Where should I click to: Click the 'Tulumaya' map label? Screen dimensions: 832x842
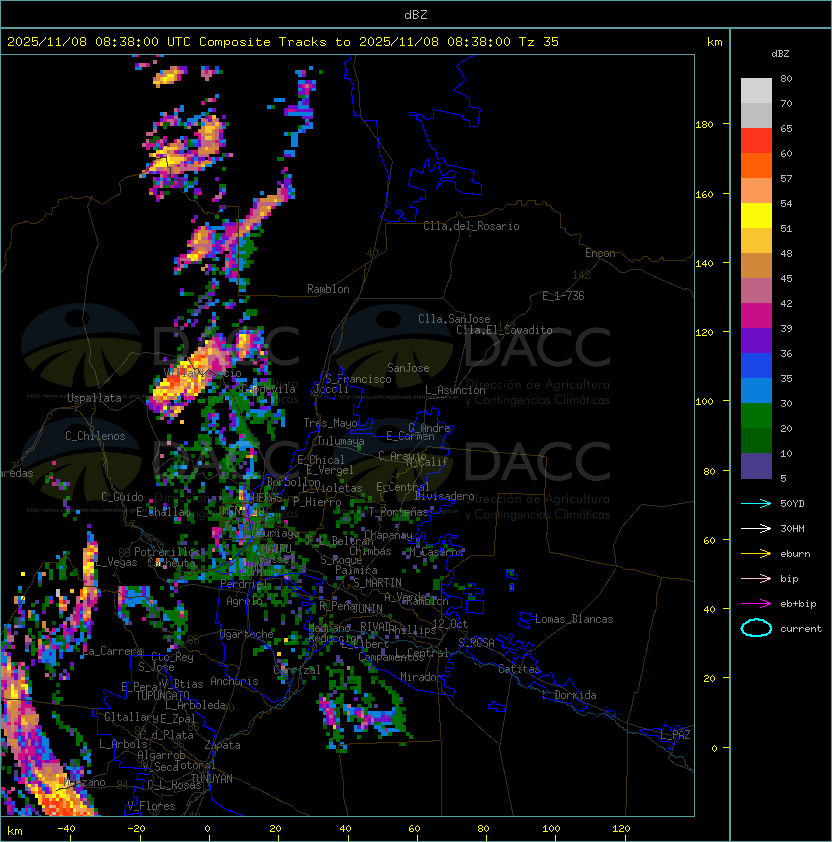pyautogui.click(x=341, y=441)
